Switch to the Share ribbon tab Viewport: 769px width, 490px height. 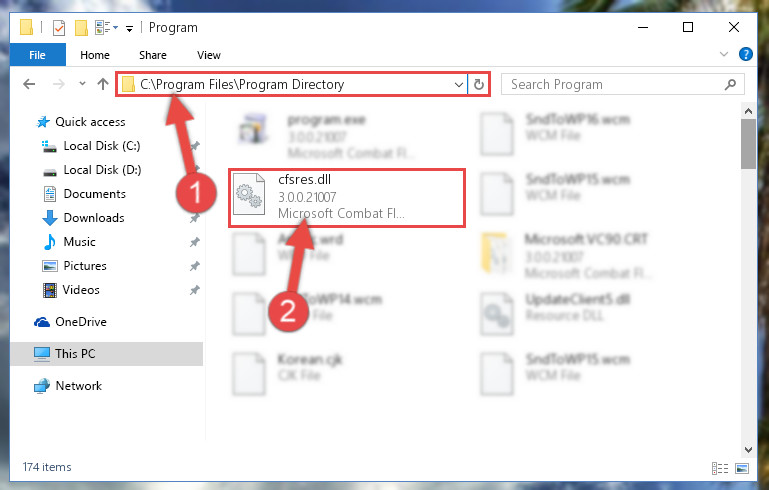click(x=153, y=55)
